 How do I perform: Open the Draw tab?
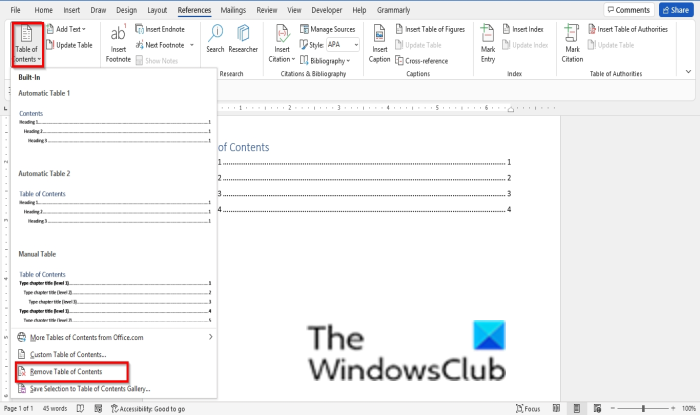98,10
